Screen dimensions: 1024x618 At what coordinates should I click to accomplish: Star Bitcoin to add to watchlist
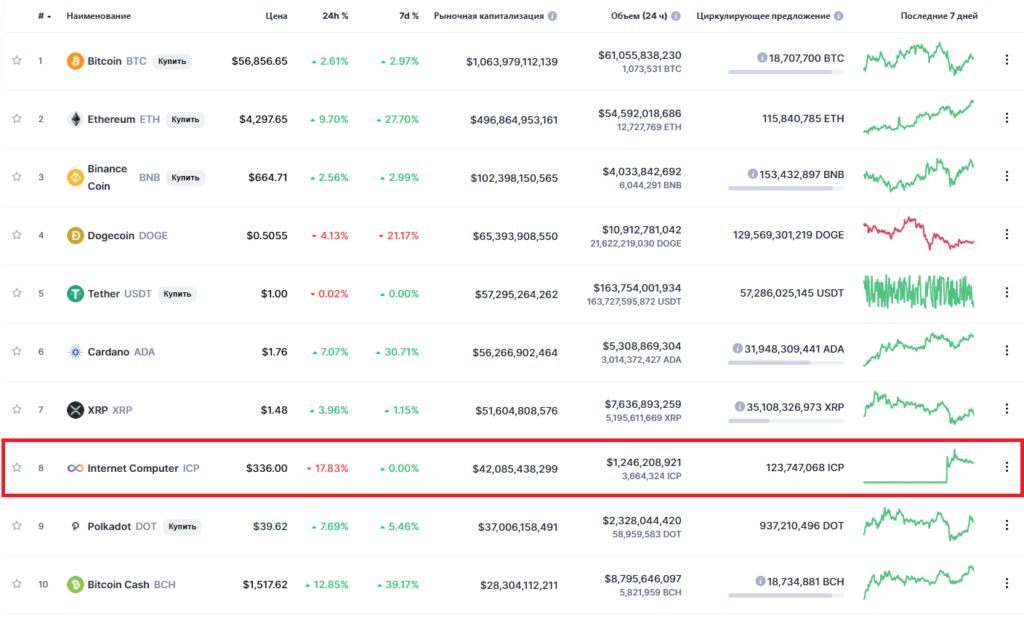17,61
